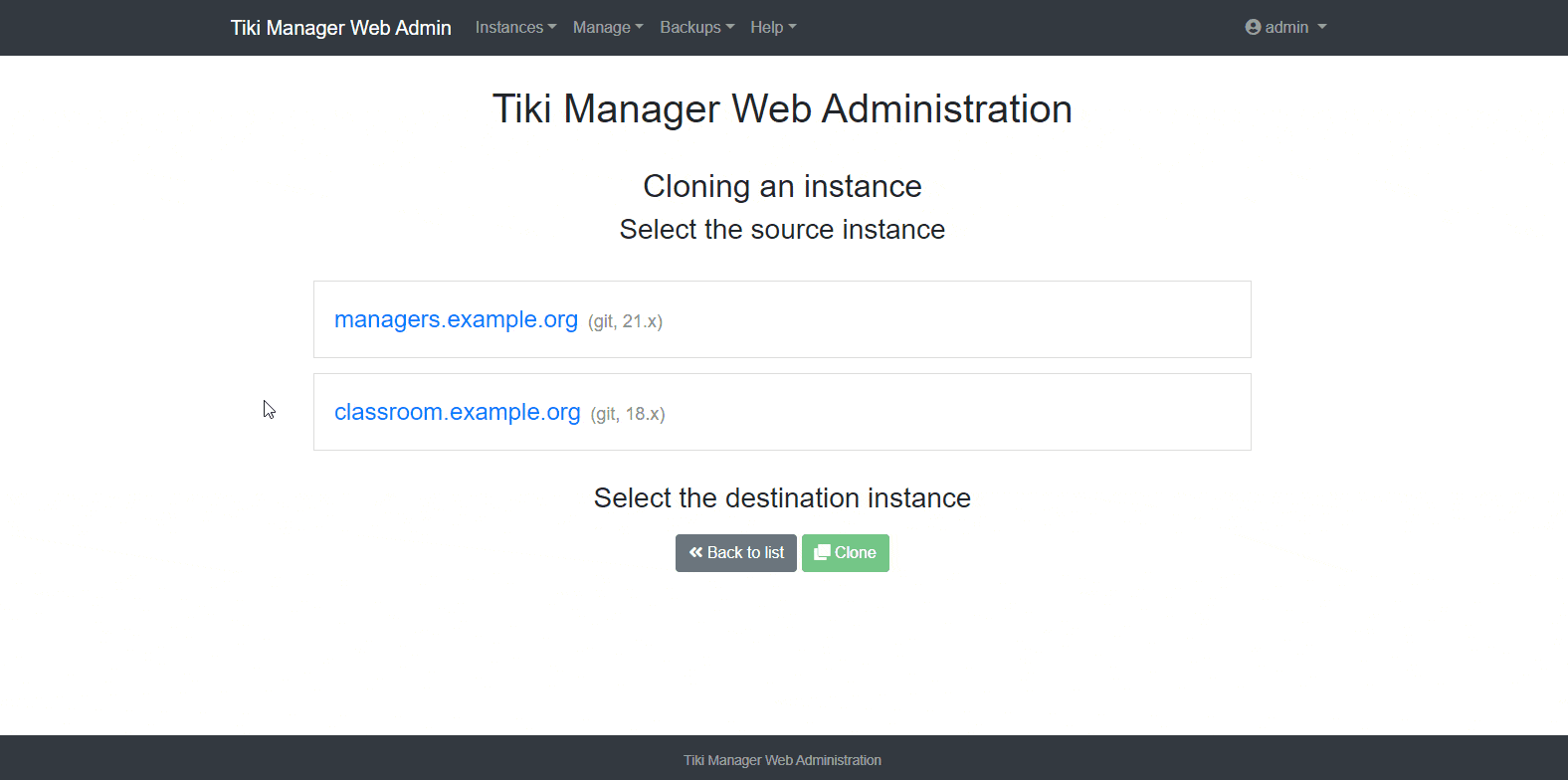Screen dimensions: 1568x780
Task: Open the Manage dropdown menu
Action: (x=608, y=28)
